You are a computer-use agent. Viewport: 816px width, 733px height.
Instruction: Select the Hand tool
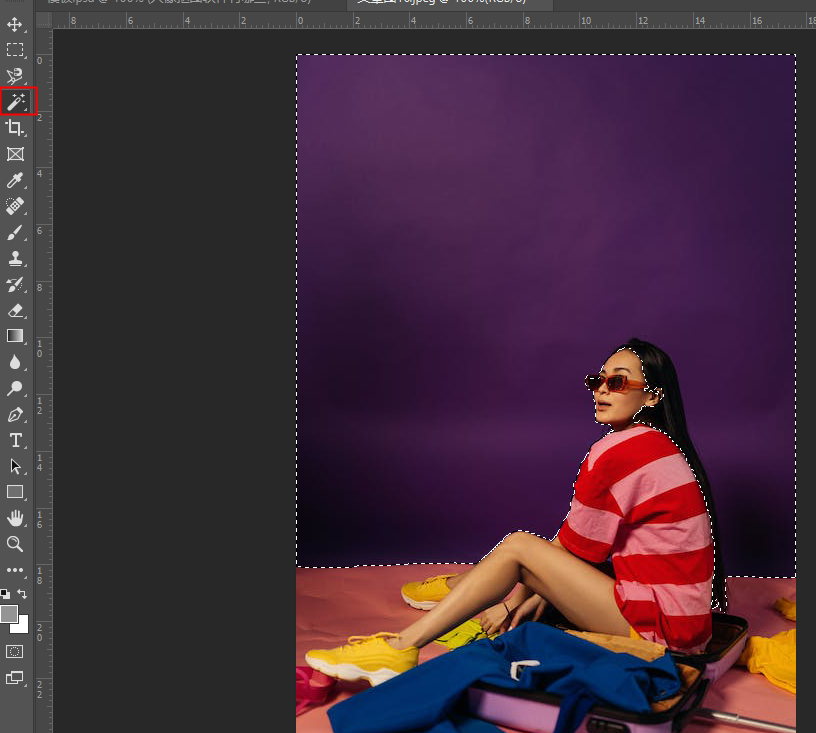coord(15,518)
